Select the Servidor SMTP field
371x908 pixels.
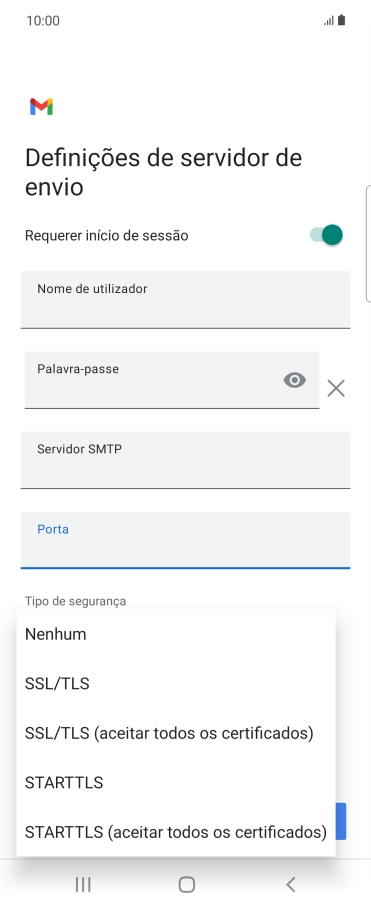[x=185, y=460]
